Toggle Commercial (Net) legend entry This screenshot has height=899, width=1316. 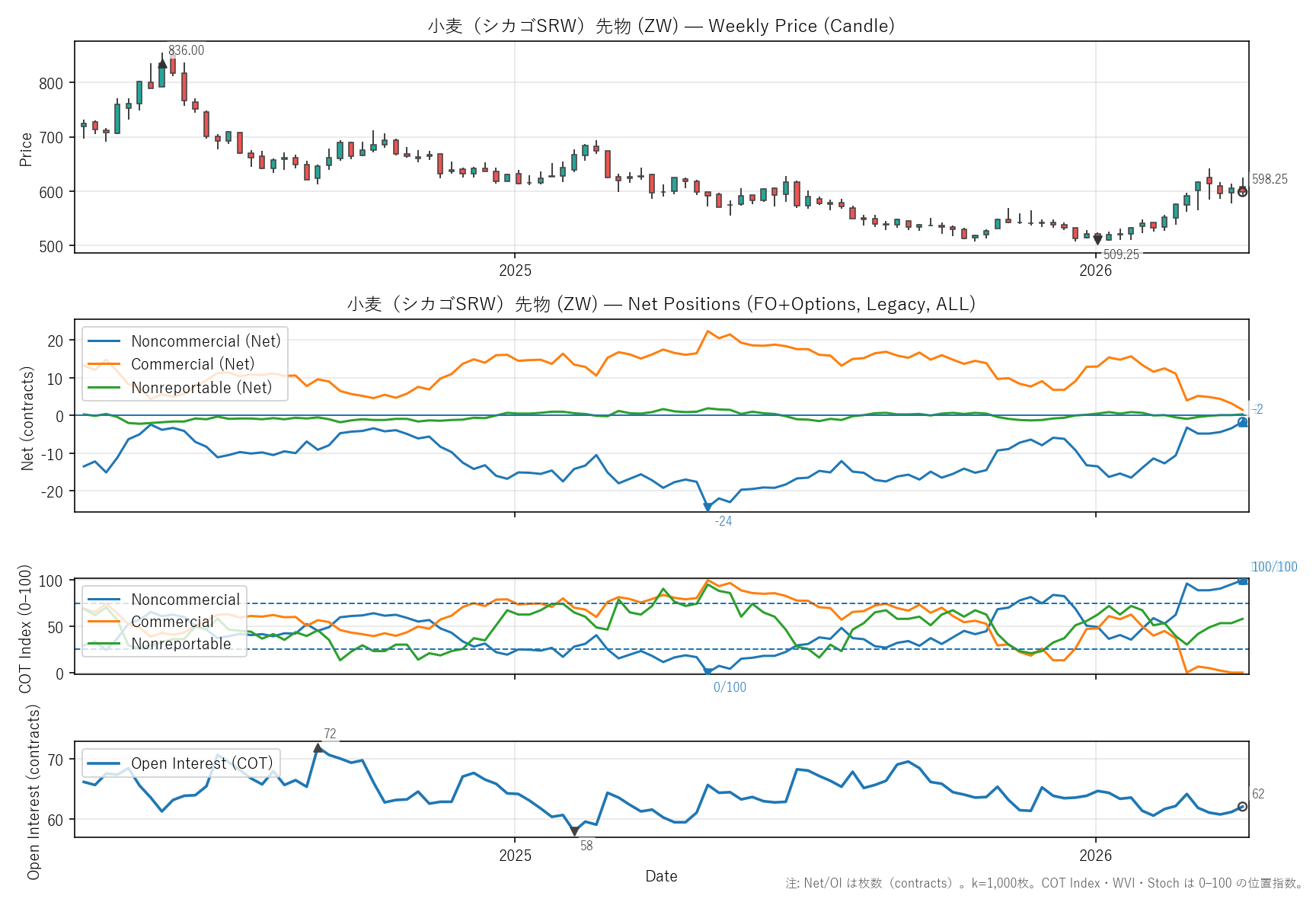point(193,364)
